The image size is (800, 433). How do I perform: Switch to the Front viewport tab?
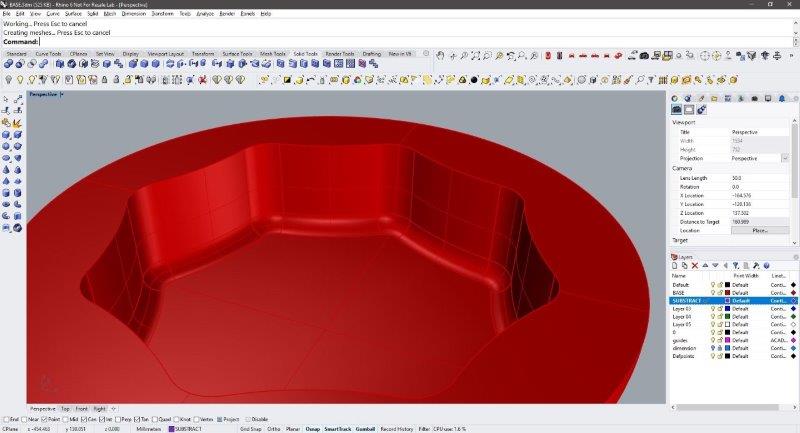82,409
